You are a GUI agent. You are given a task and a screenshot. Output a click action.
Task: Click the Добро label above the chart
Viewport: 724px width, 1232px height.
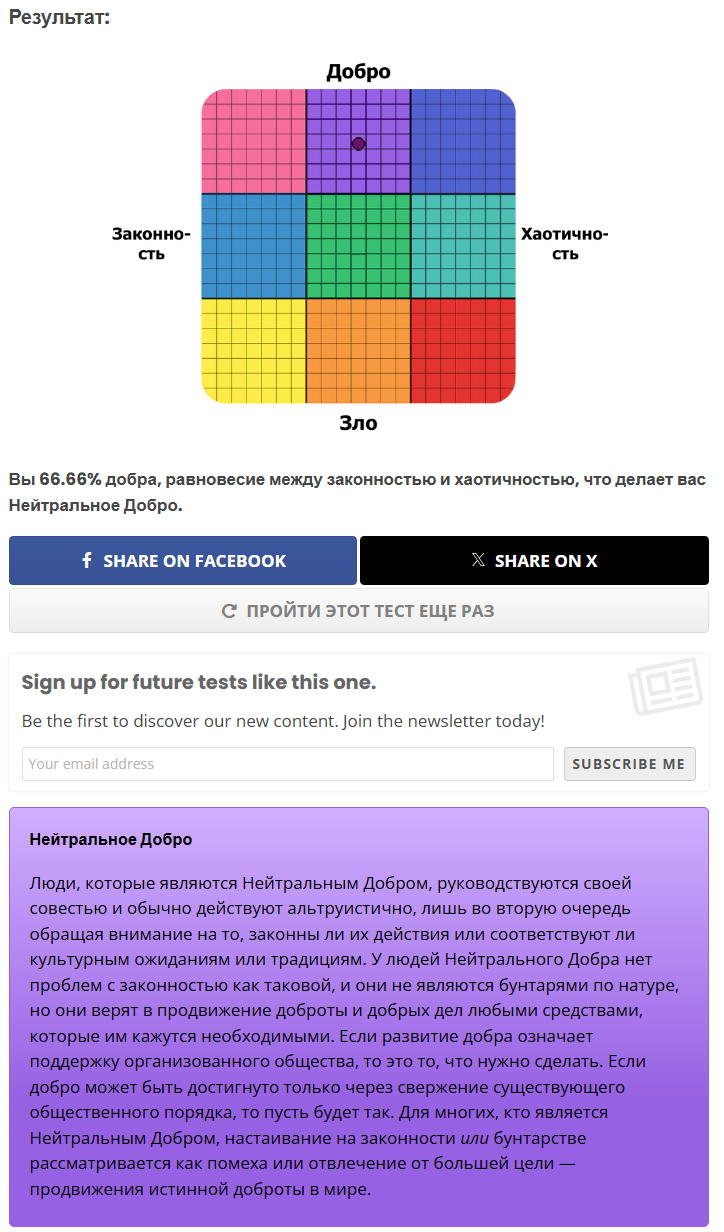pos(358,72)
